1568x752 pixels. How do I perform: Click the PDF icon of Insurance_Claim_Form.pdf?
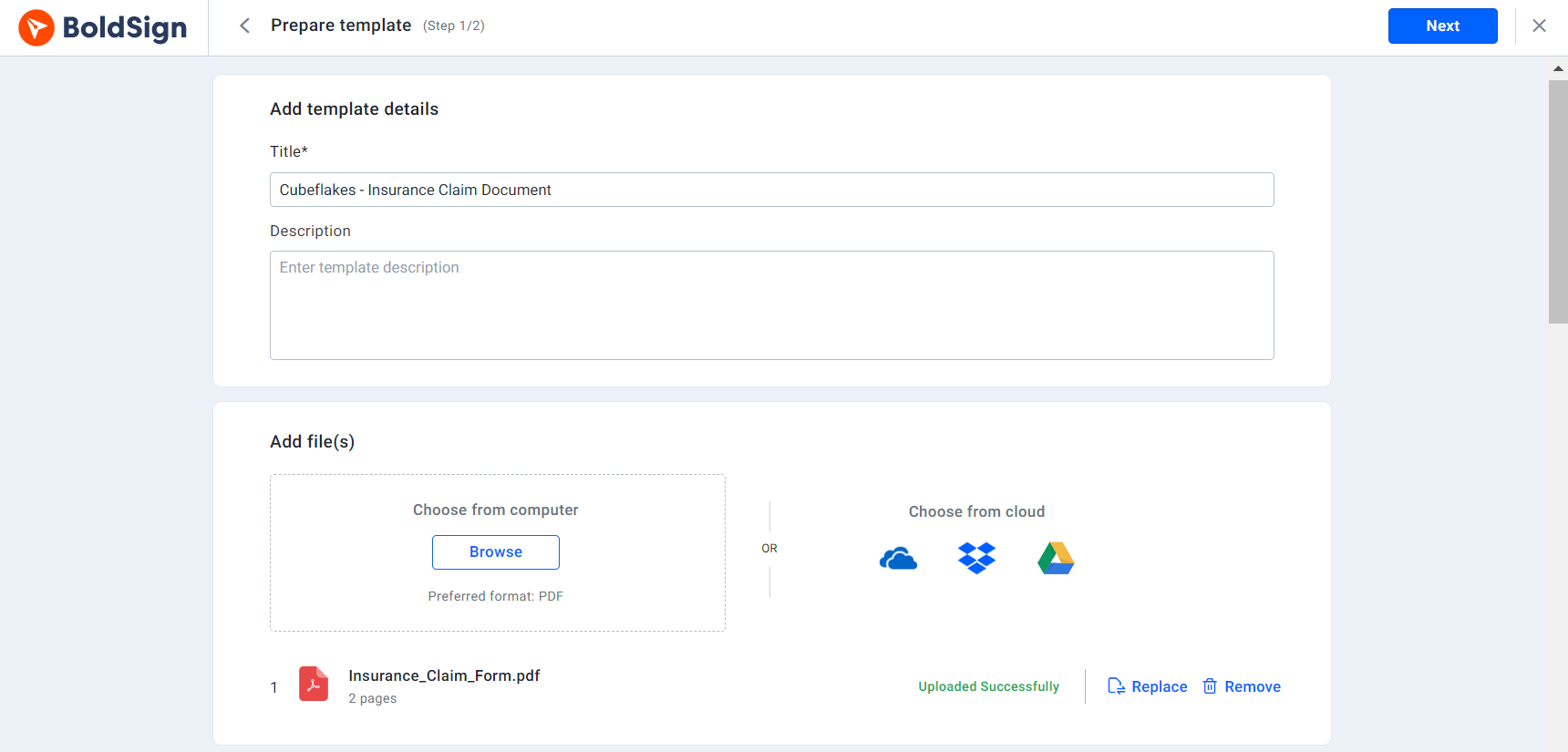tap(314, 684)
